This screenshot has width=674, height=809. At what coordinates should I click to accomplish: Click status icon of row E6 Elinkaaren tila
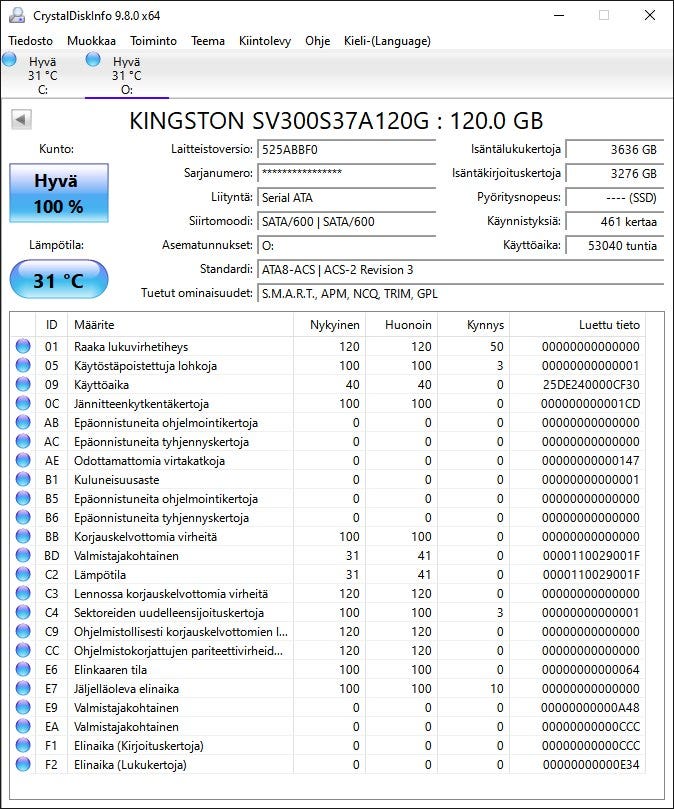click(x=23, y=669)
